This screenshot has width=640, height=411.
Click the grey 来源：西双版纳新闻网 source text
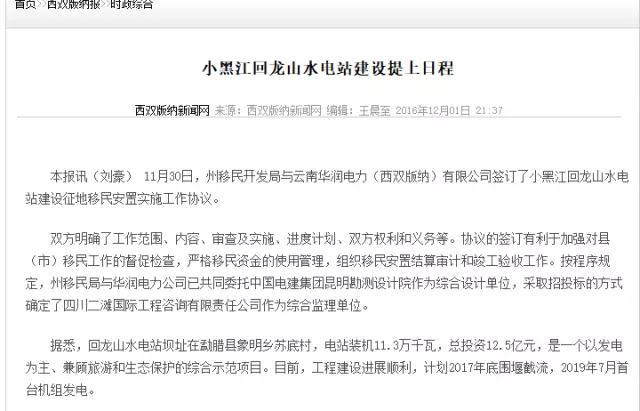coord(268,110)
